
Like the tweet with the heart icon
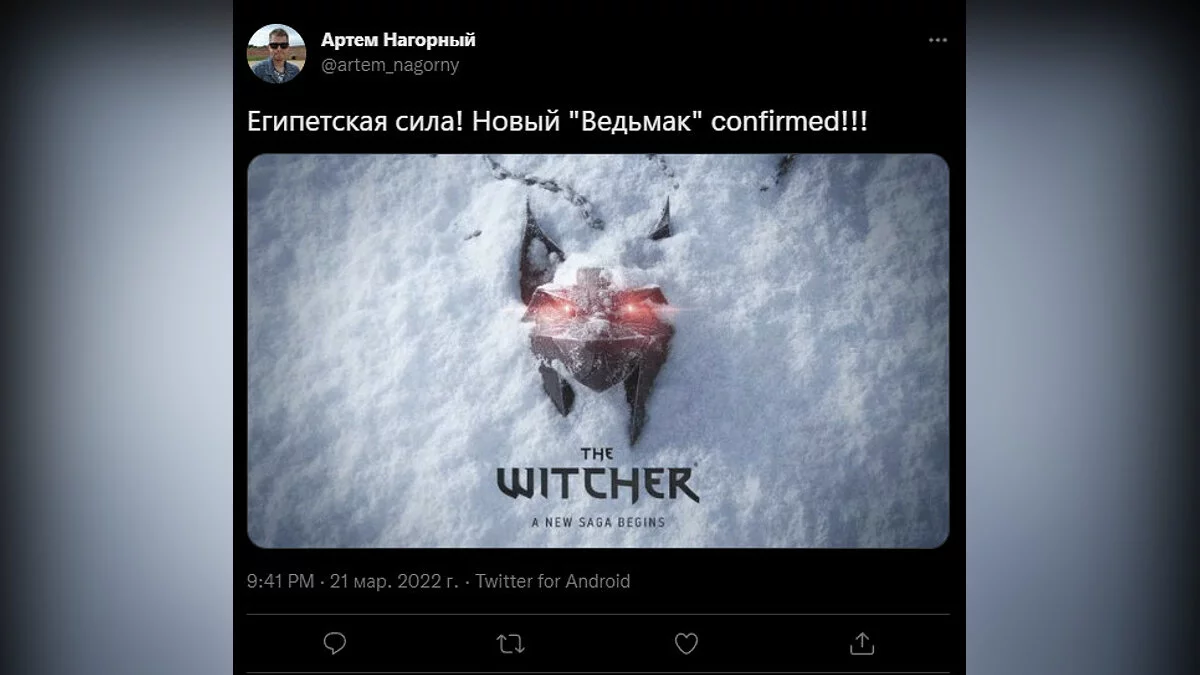(x=686, y=644)
